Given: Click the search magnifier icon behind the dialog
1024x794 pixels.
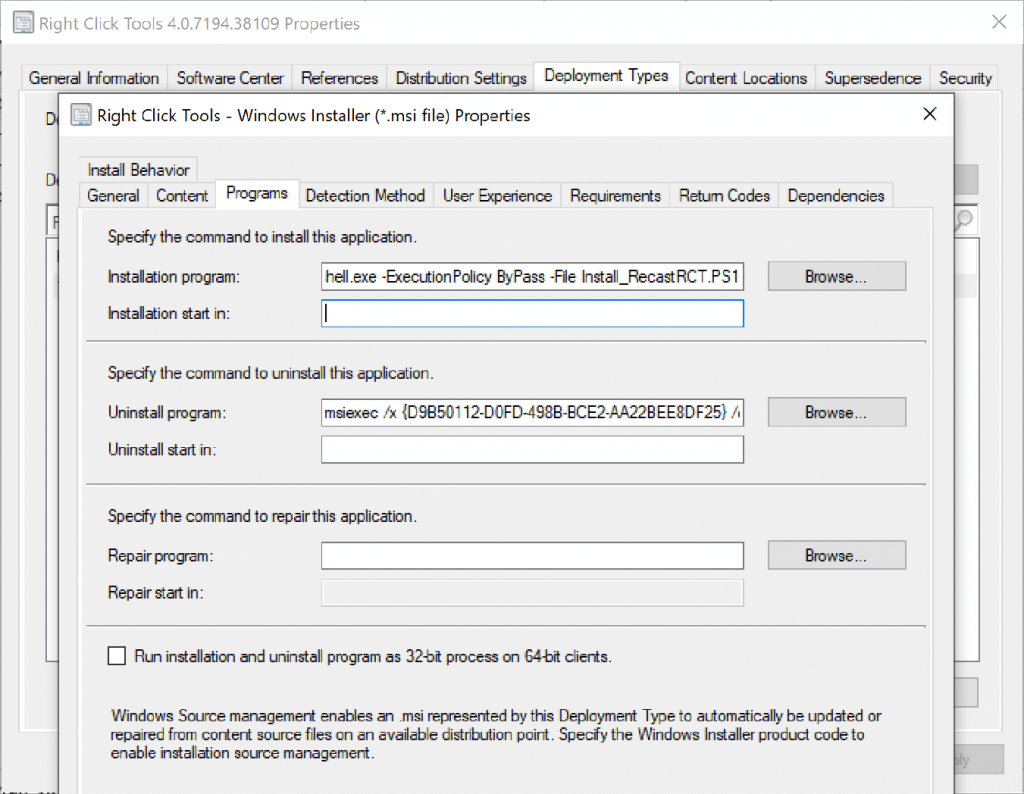Looking at the screenshot, I should (962, 219).
